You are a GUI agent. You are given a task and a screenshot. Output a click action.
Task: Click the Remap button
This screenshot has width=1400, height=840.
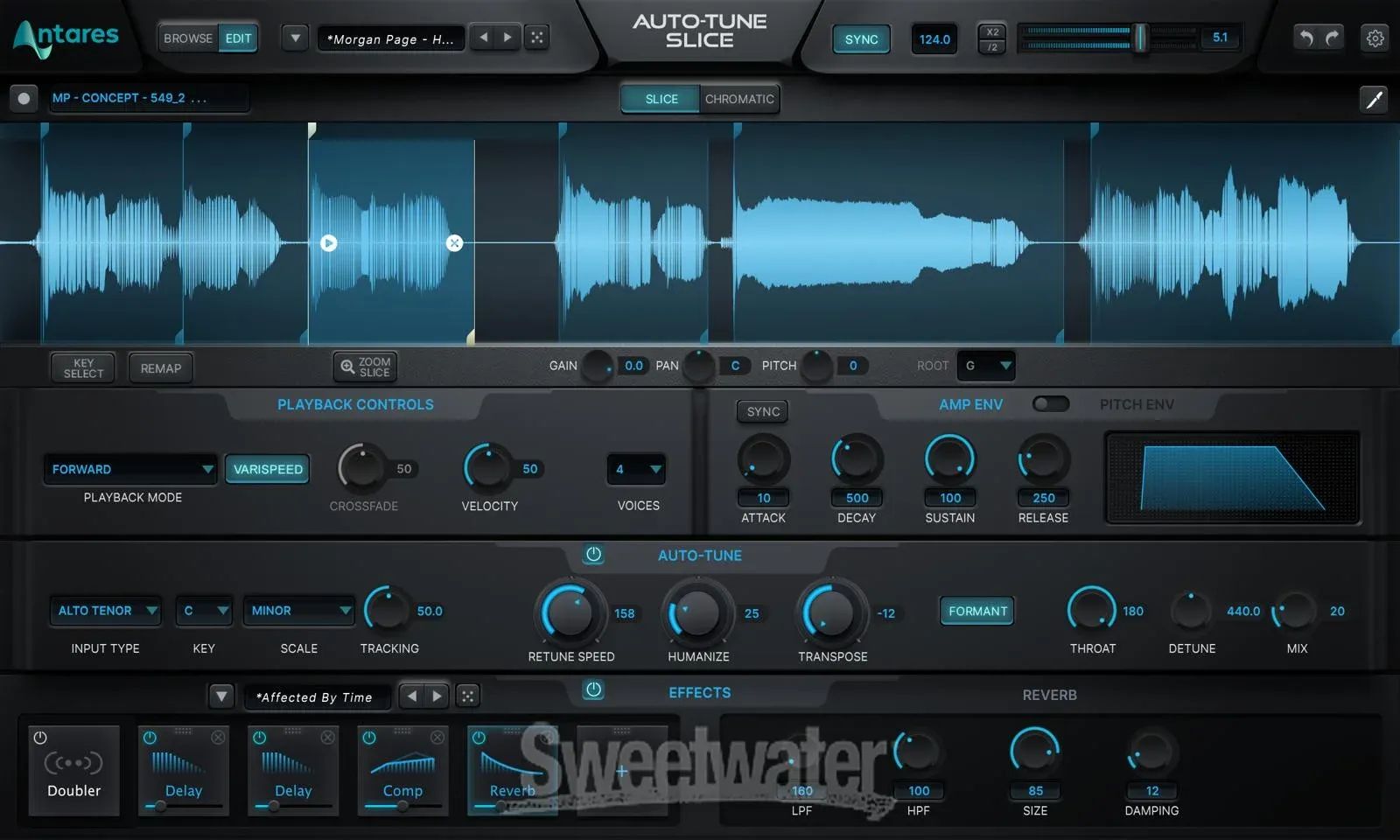pyautogui.click(x=161, y=368)
